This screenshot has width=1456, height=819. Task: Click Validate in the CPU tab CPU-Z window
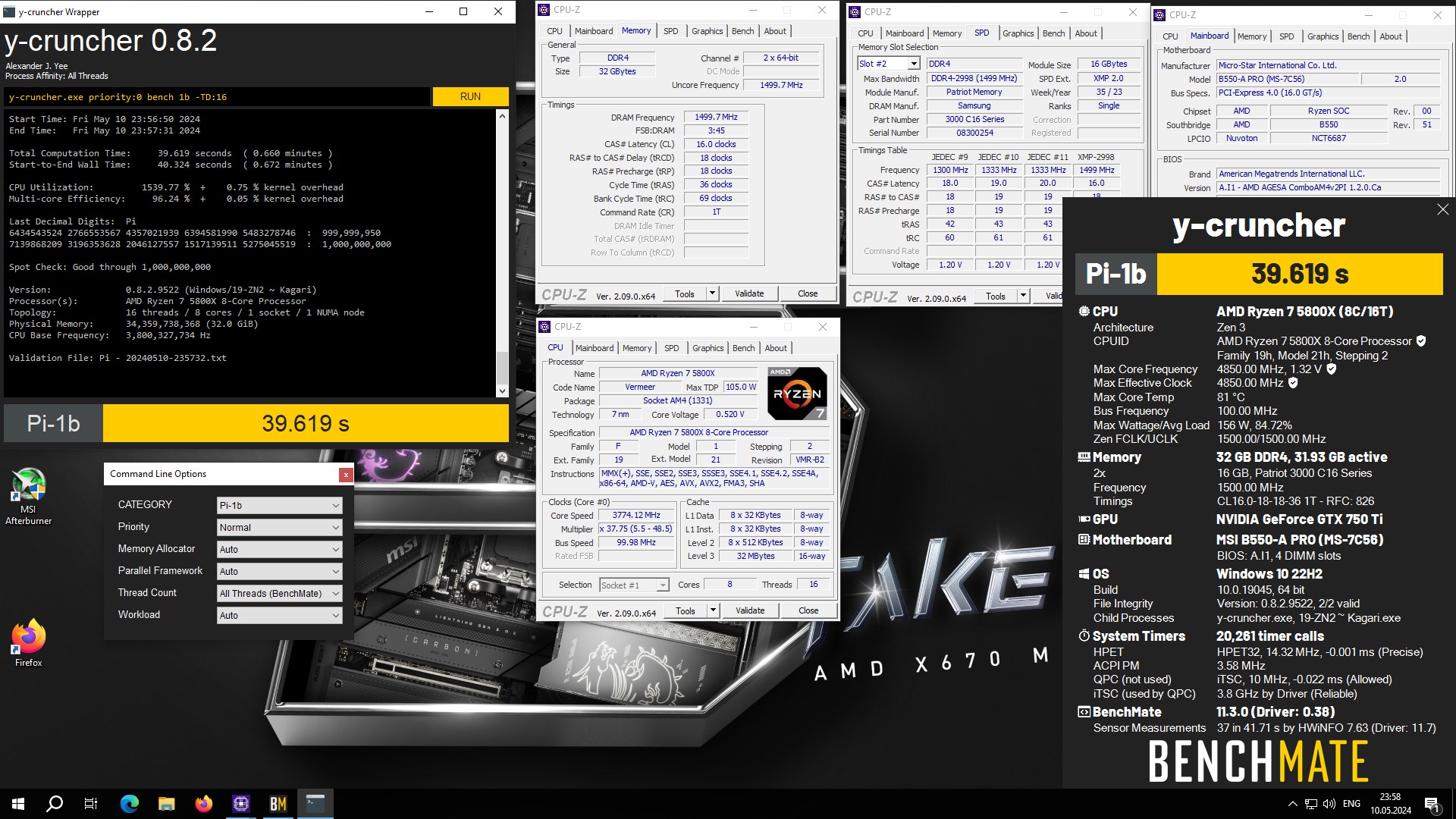click(750, 610)
